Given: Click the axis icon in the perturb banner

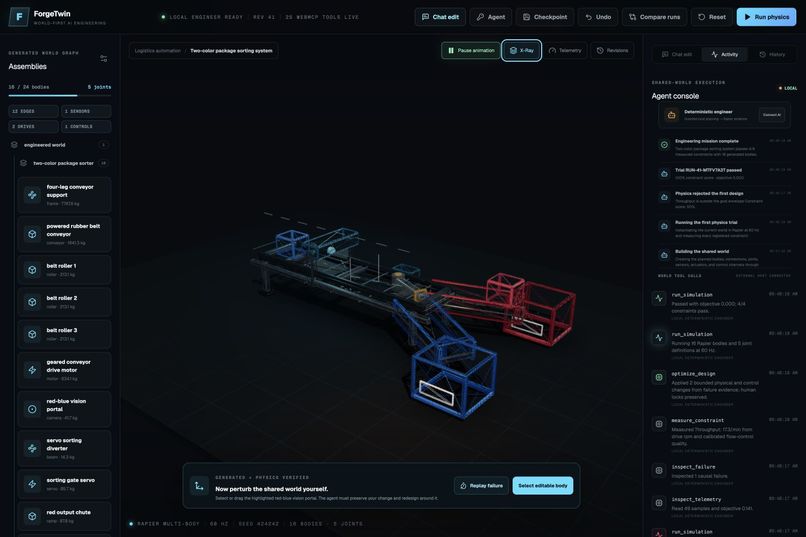Looking at the screenshot, I should pyautogui.click(x=199, y=486).
